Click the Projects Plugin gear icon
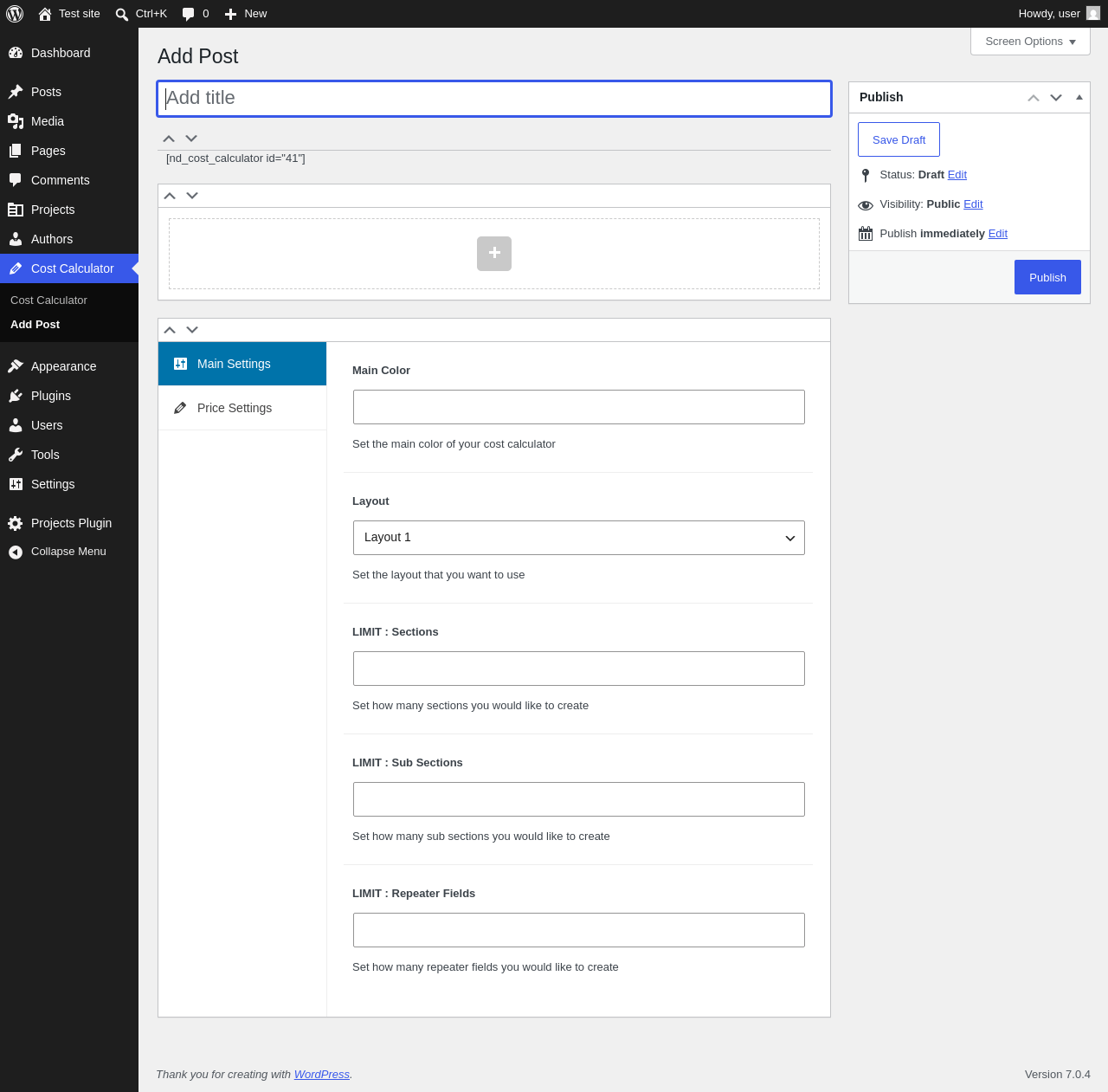Viewport: 1108px width, 1092px height. point(16,523)
